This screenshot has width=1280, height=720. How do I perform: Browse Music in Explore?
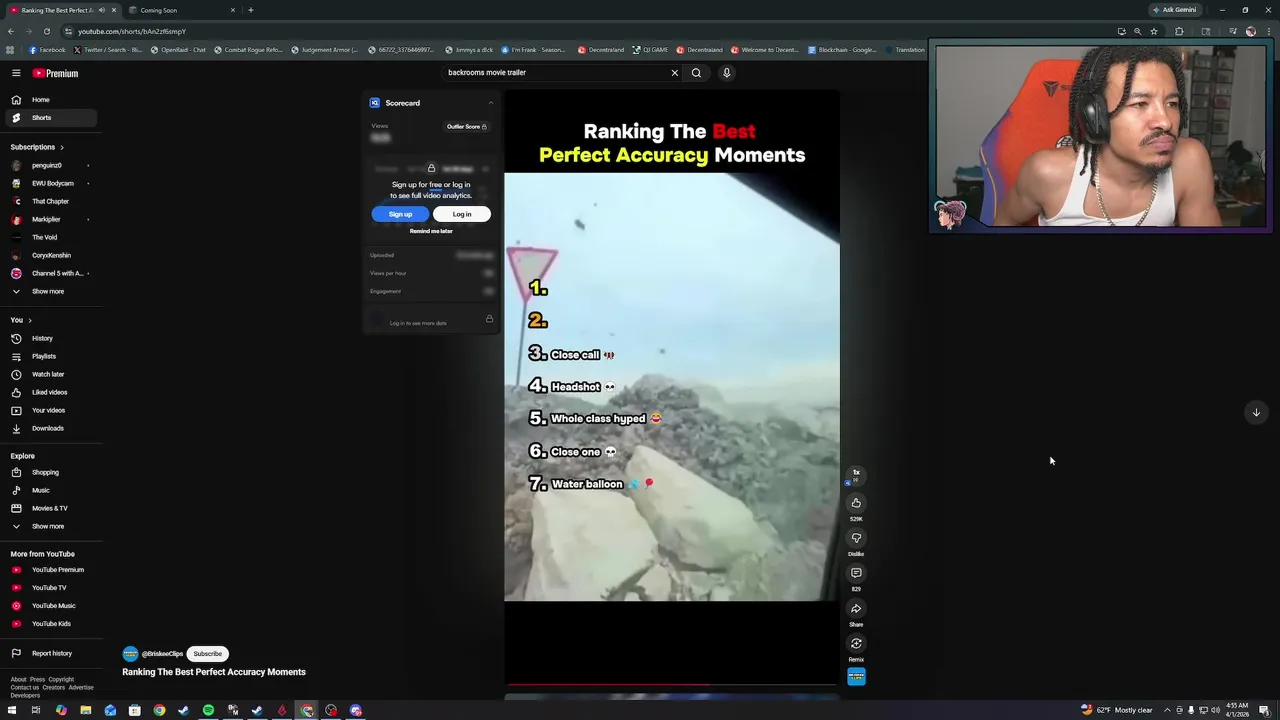point(49,491)
